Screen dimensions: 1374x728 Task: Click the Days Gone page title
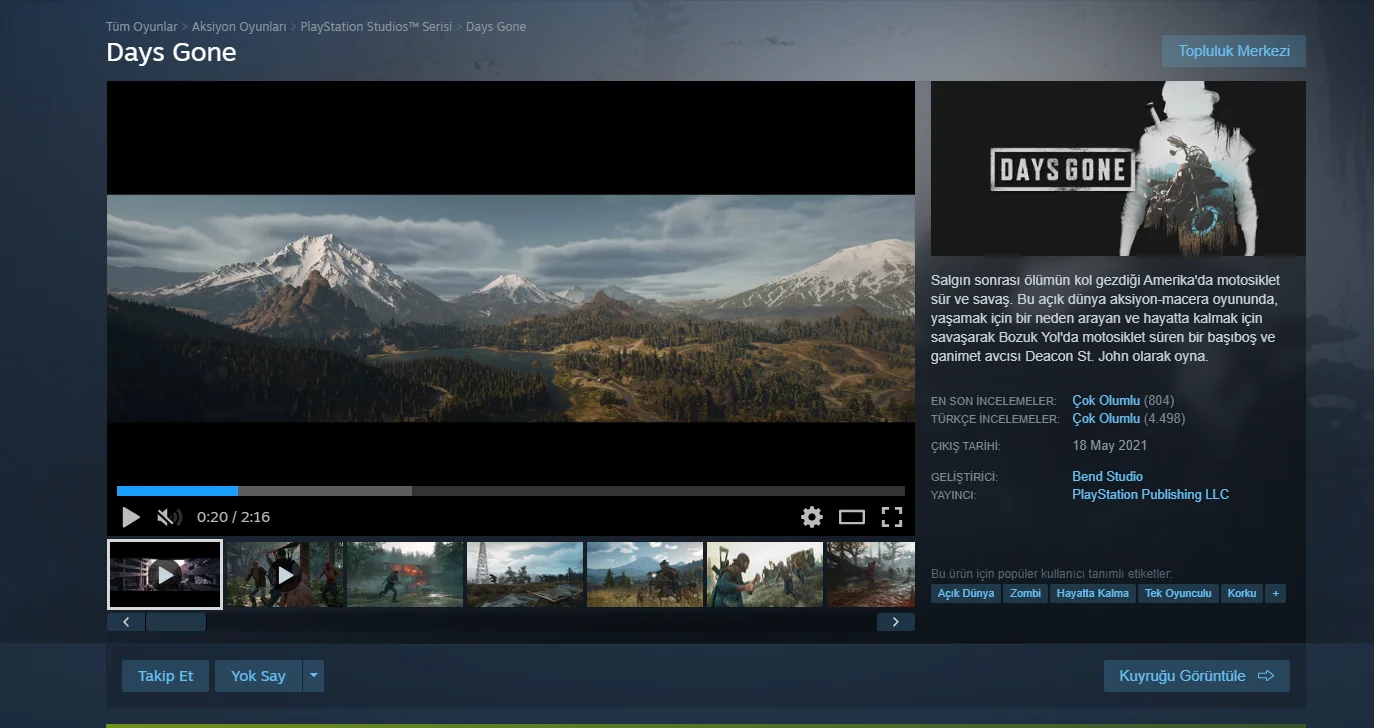coord(171,52)
